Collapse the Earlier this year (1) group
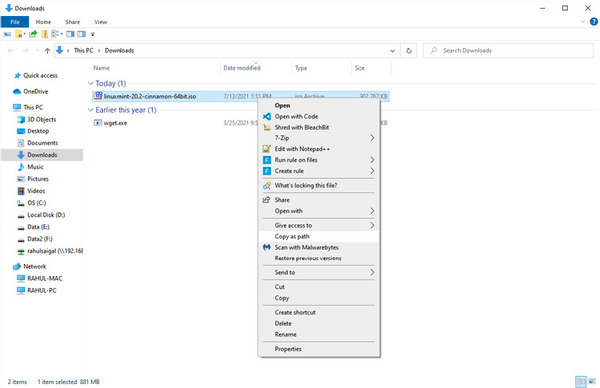The image size is (600, 388). [91, 110]
